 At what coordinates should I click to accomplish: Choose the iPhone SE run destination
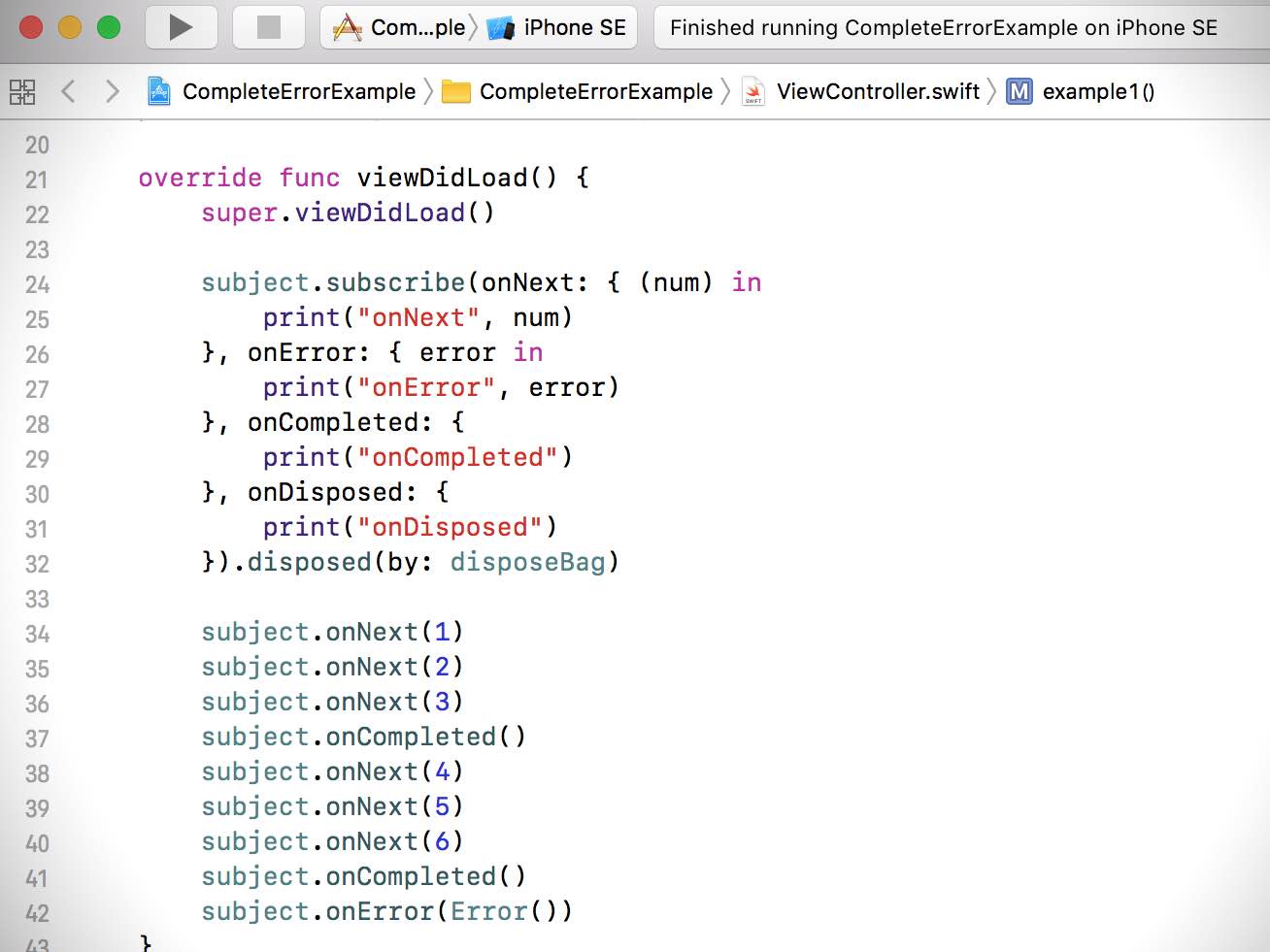click(x=557, y=27)
